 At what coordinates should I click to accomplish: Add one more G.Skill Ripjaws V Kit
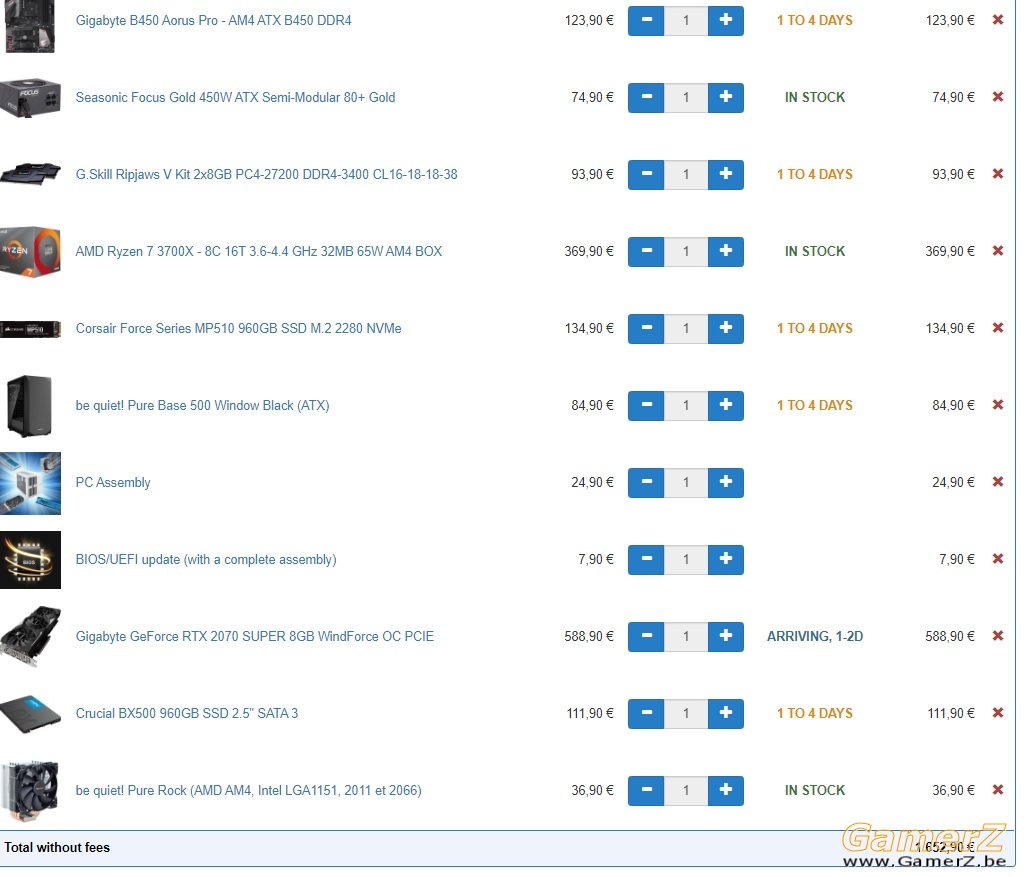[726, 174]
